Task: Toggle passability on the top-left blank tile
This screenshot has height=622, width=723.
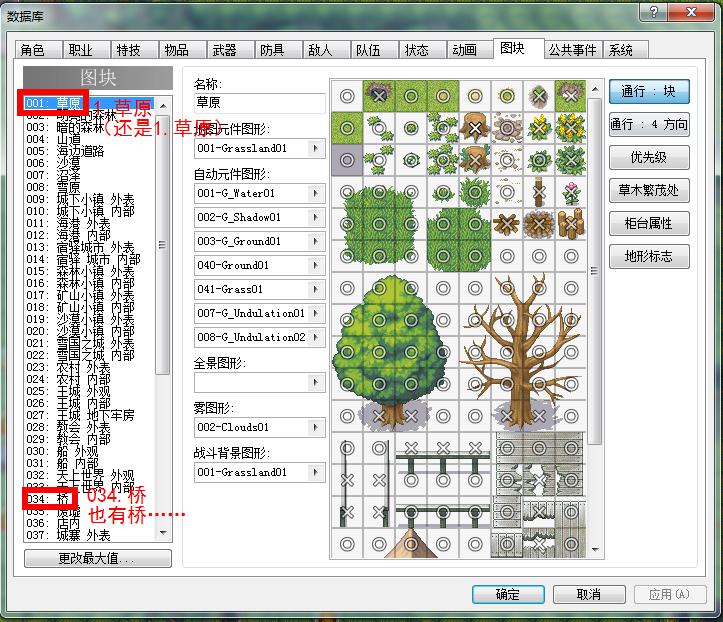Action: point(347,96)
